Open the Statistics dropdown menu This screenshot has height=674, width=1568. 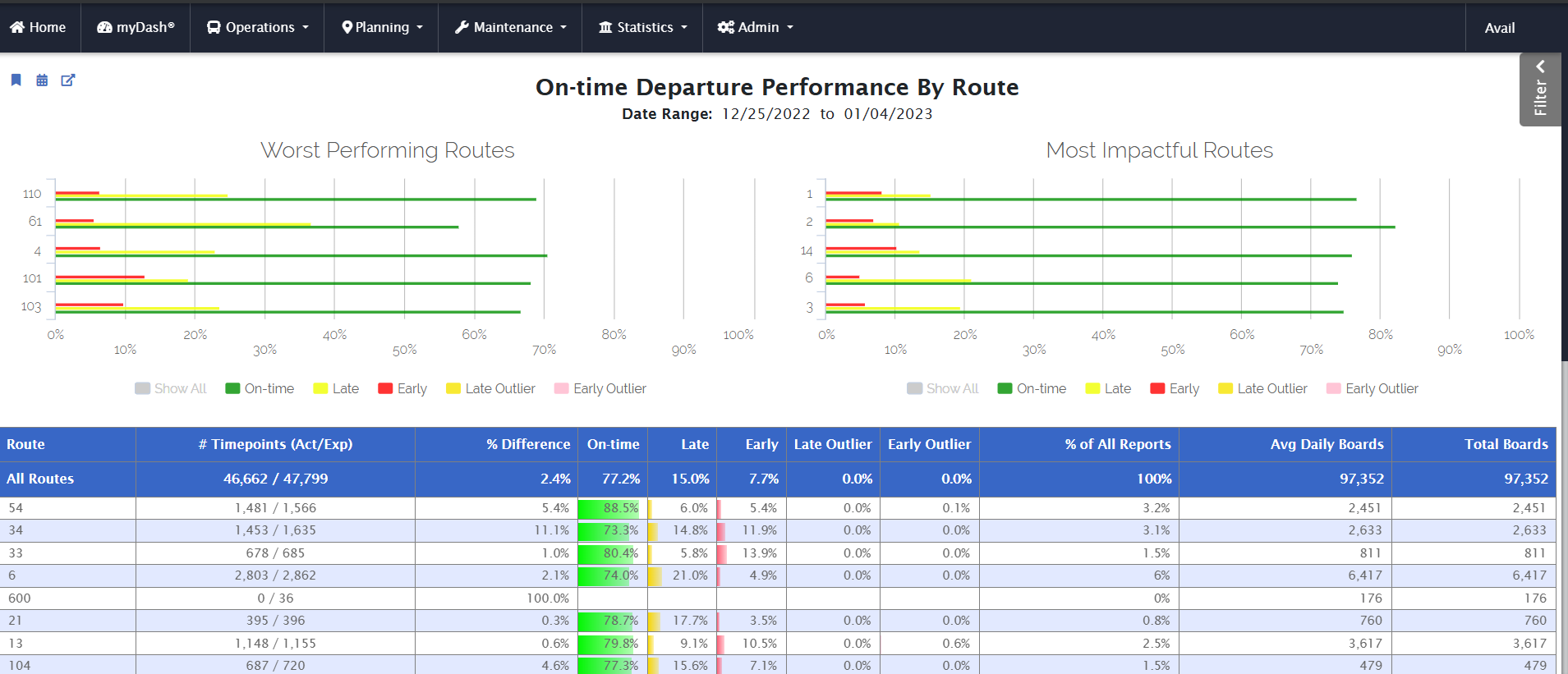point(643,27)
